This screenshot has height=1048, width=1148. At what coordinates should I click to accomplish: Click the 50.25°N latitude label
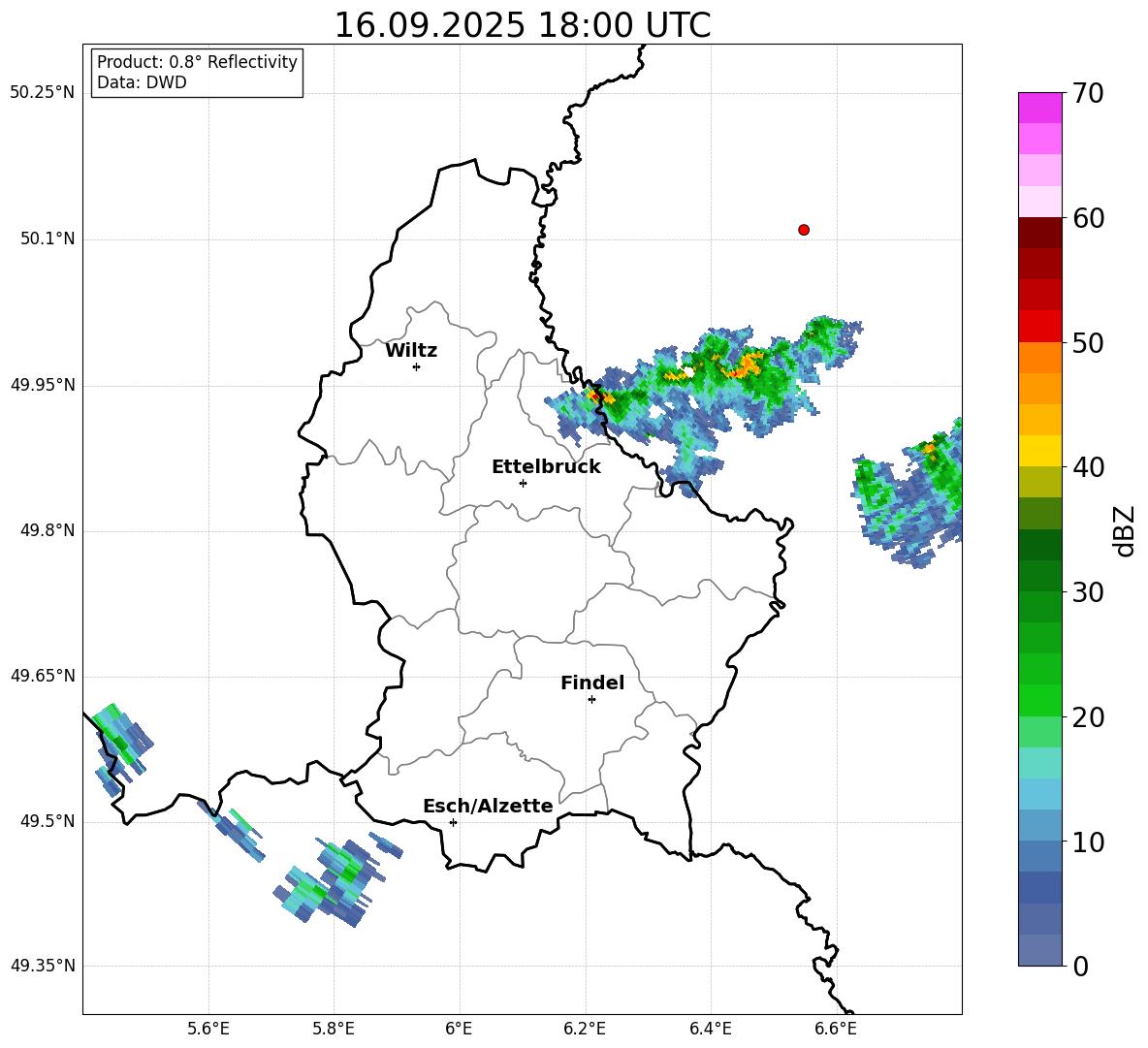(x=43, y=93)
